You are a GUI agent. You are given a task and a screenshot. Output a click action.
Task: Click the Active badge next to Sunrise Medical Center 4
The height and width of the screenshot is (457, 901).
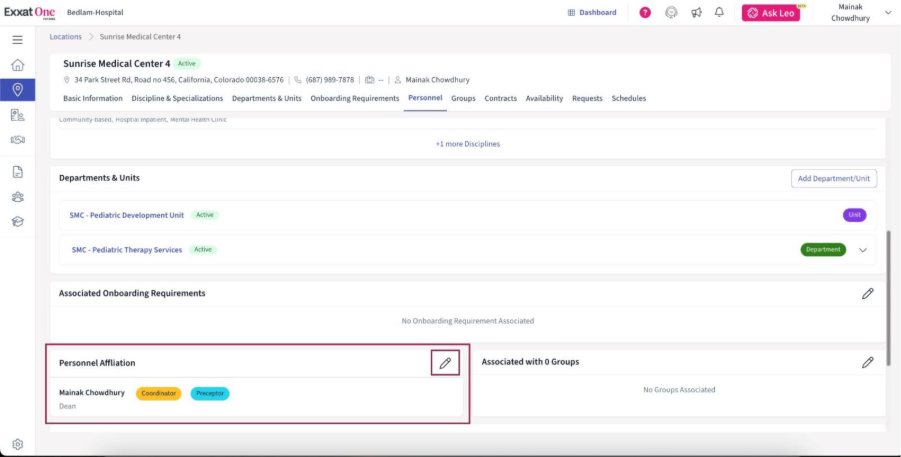(186, 64)
